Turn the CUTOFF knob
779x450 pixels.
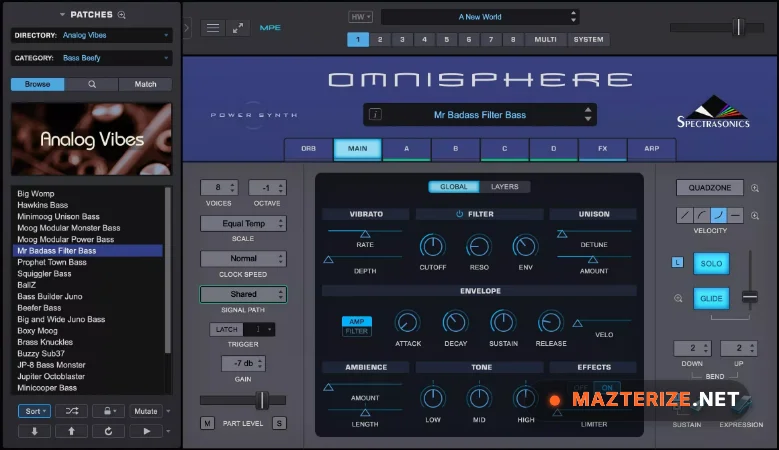click(x=432, y=246)
